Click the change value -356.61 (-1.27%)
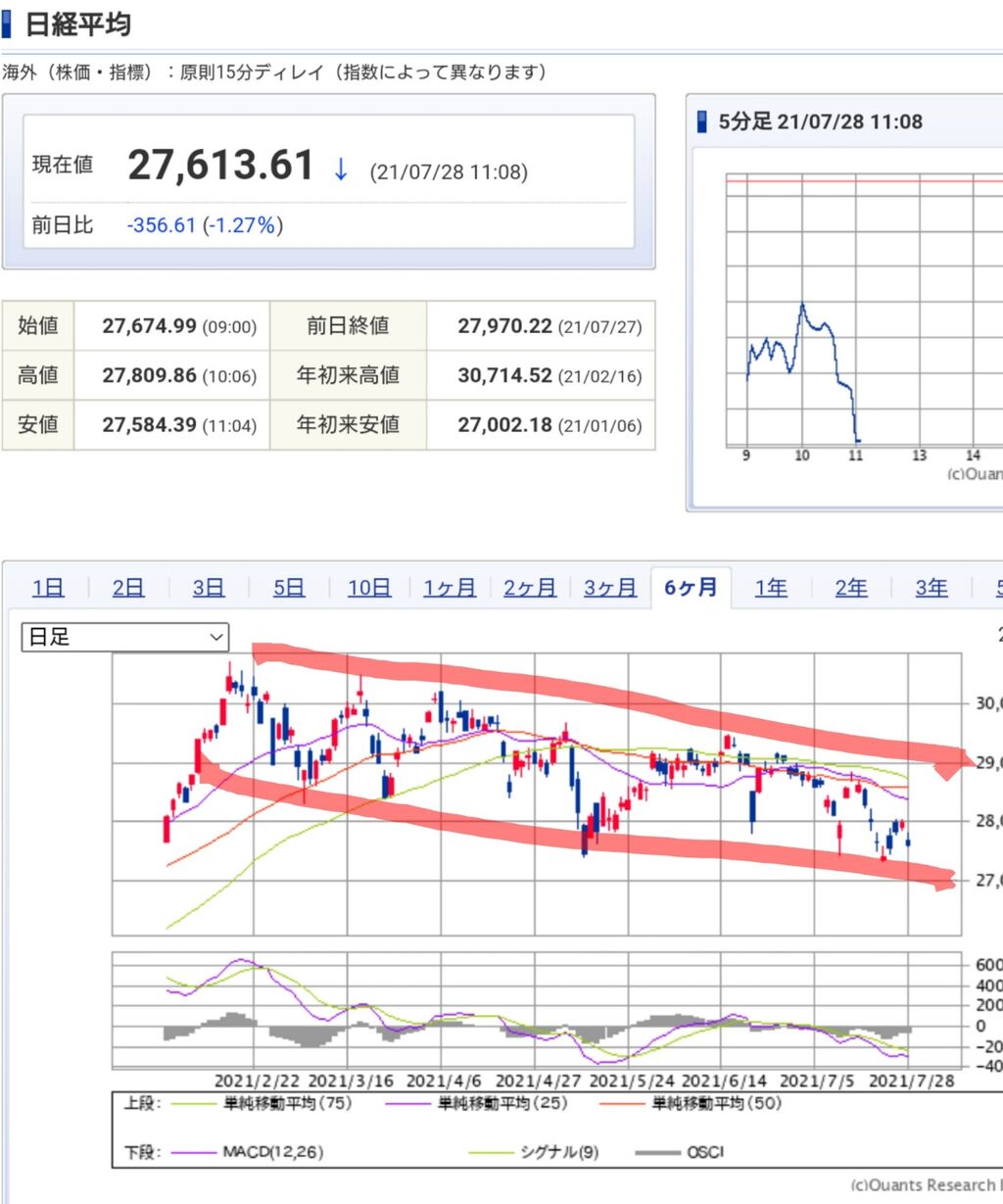The height and width of the screenshot is (1204, 1003). click(205, 225)
